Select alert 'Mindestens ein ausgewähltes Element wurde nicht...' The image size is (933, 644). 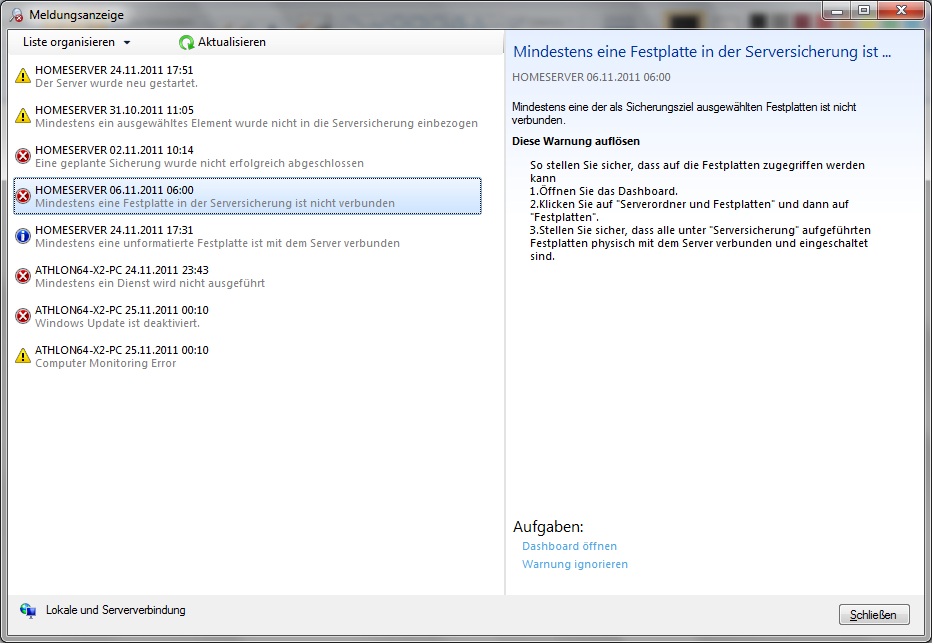(248, 116)
